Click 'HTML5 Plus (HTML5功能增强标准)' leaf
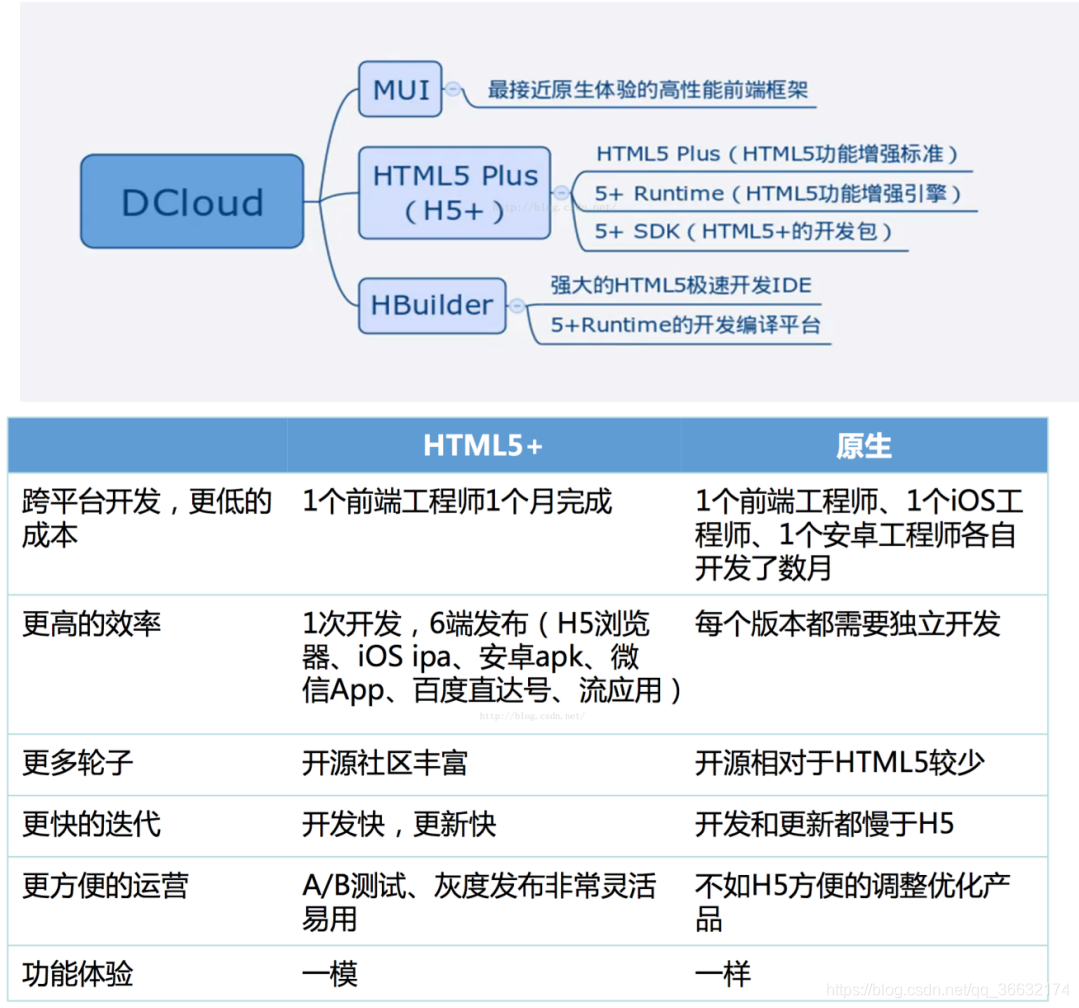 point(777,153)
